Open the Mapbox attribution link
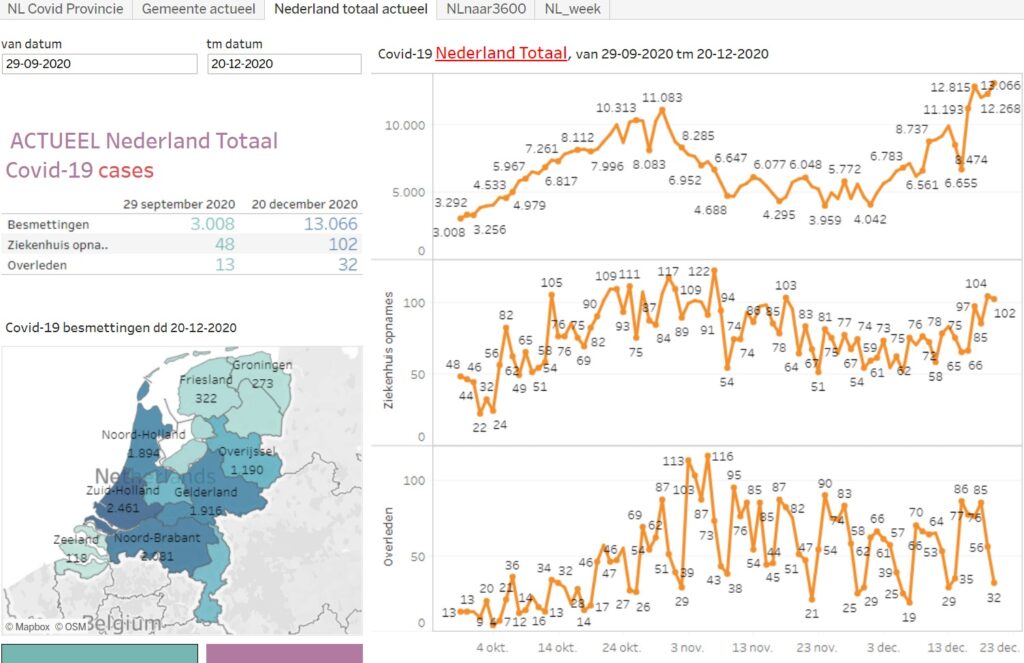 click(27, 627)
